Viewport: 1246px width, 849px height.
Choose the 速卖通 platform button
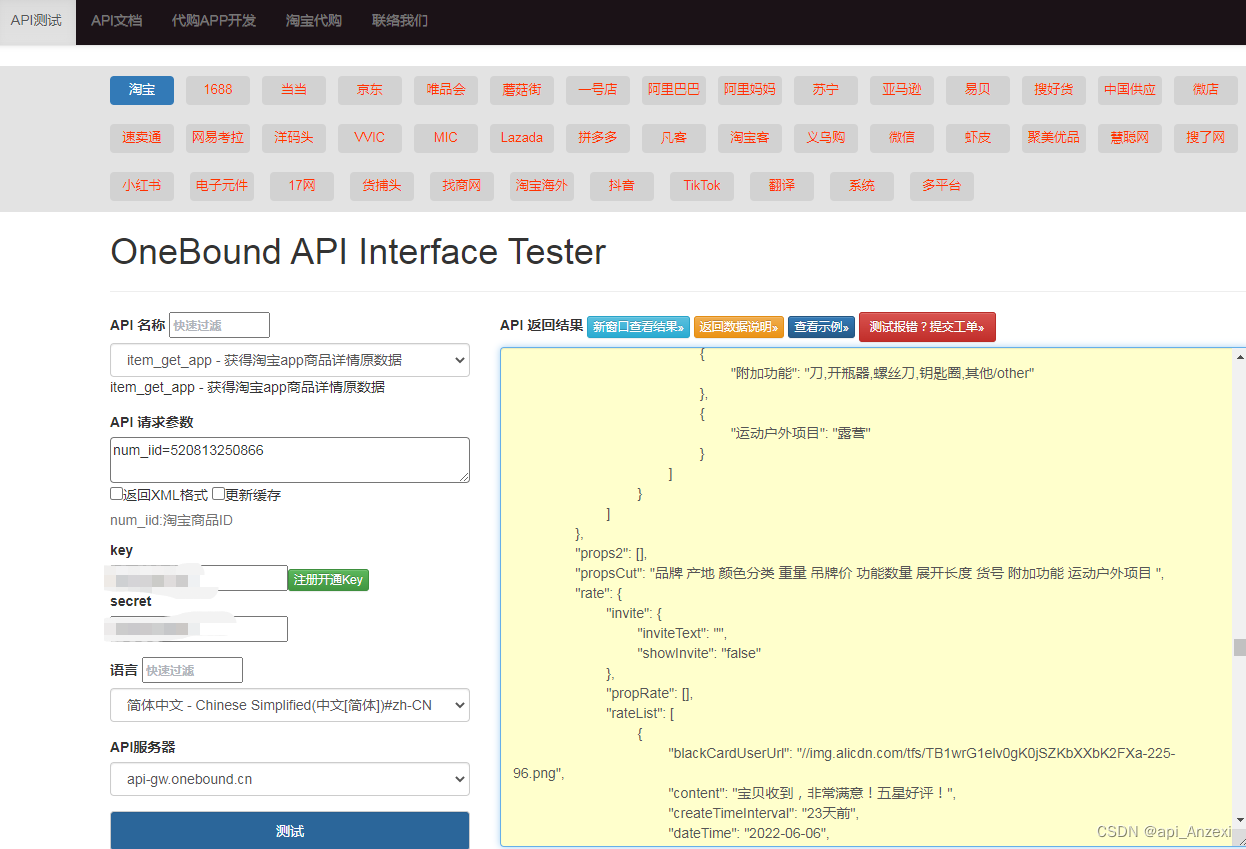142,138
